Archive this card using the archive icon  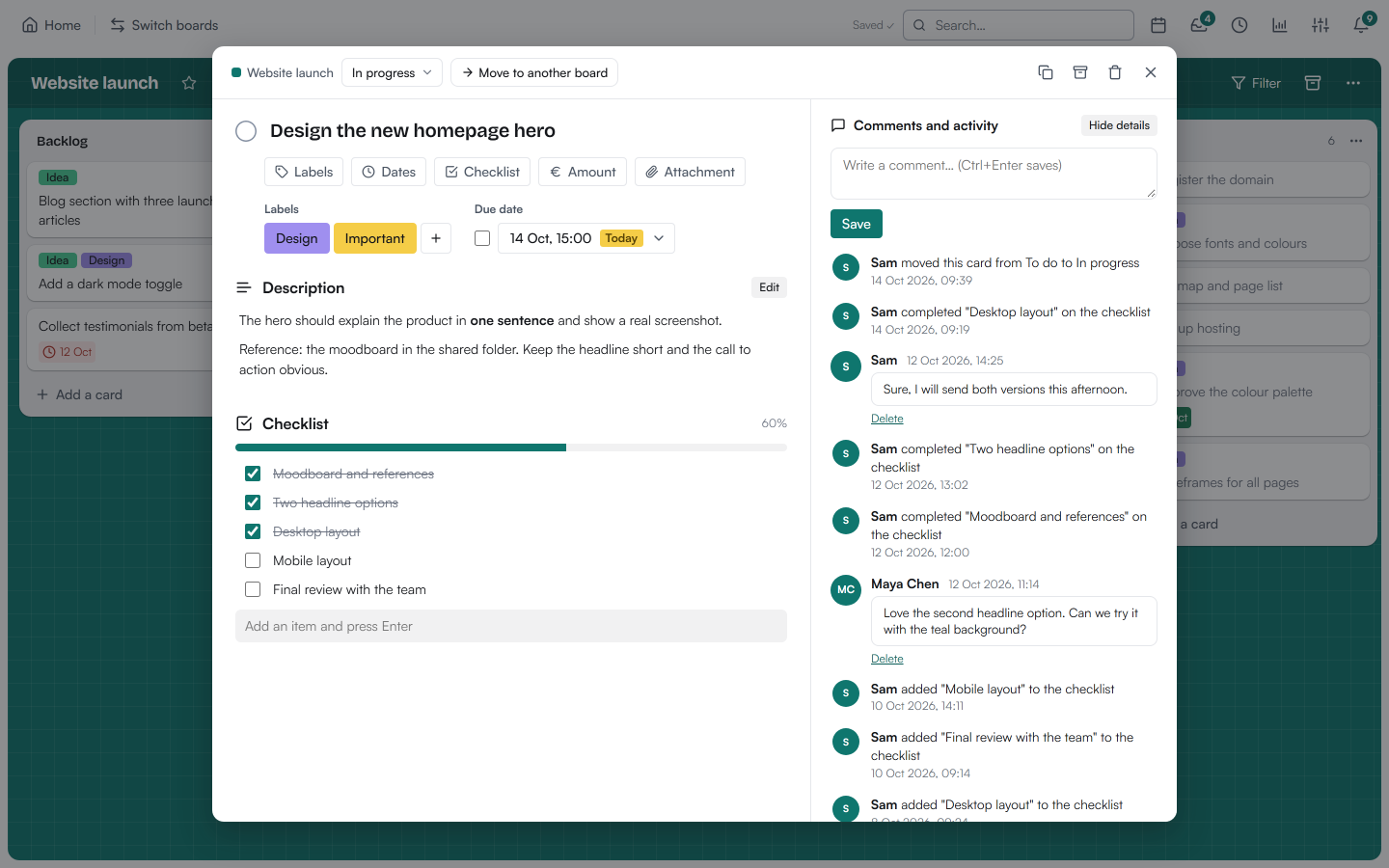[x=1080, y=72]
